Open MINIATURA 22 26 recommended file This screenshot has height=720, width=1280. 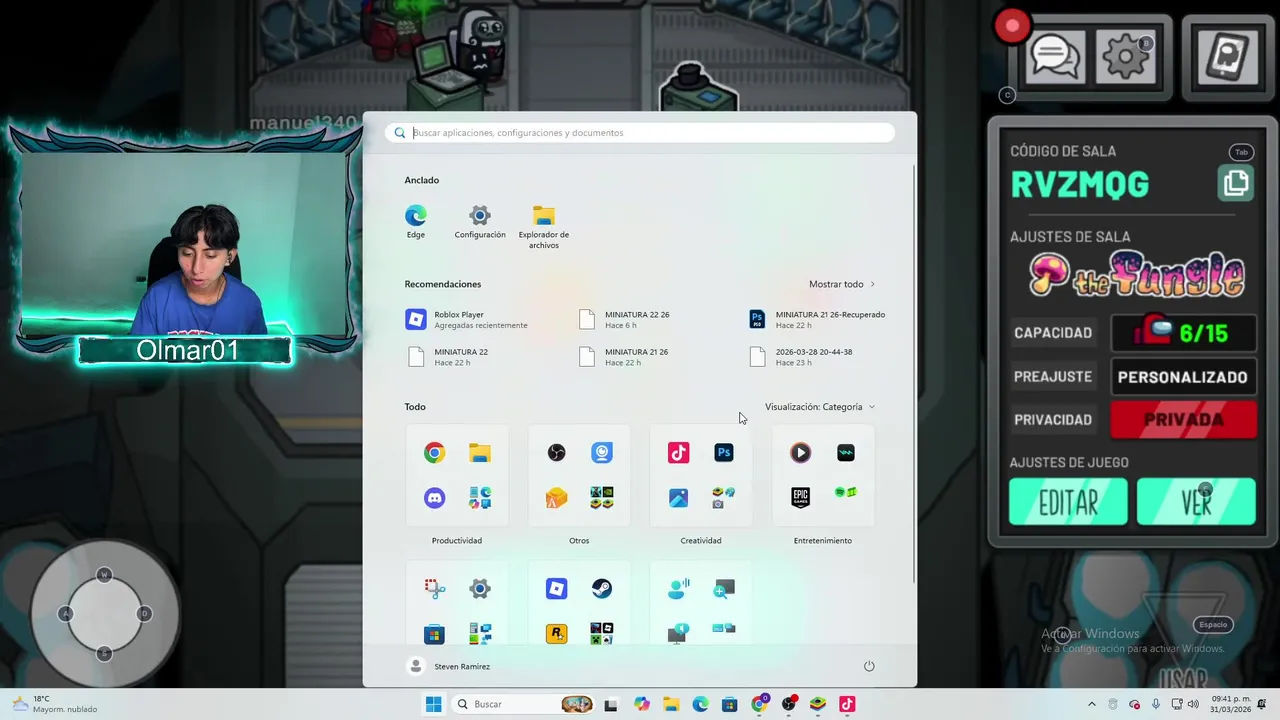625,319
